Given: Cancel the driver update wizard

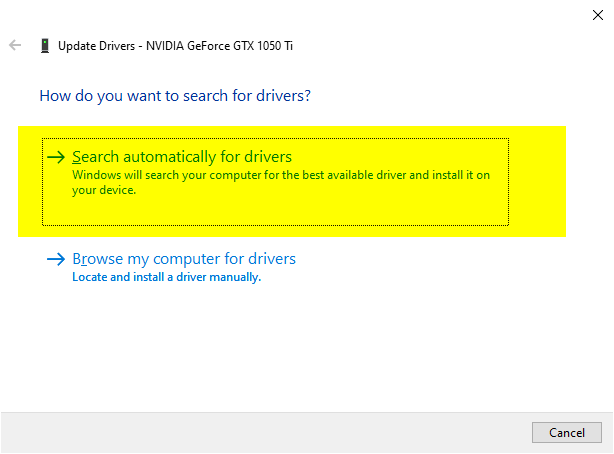Looking at the screenshot, I should tap(567, 432).
